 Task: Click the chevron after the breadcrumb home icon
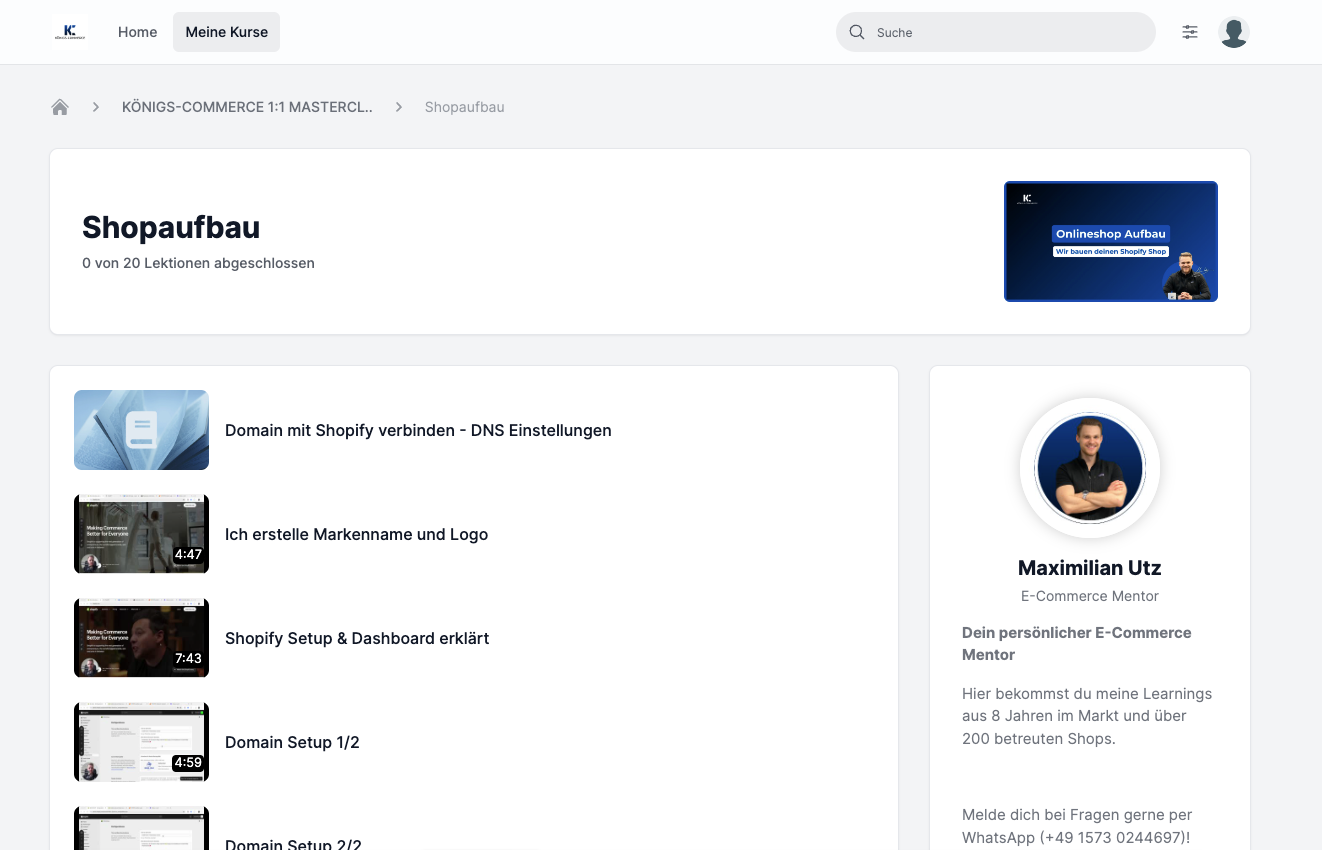[x=95, y=106]
